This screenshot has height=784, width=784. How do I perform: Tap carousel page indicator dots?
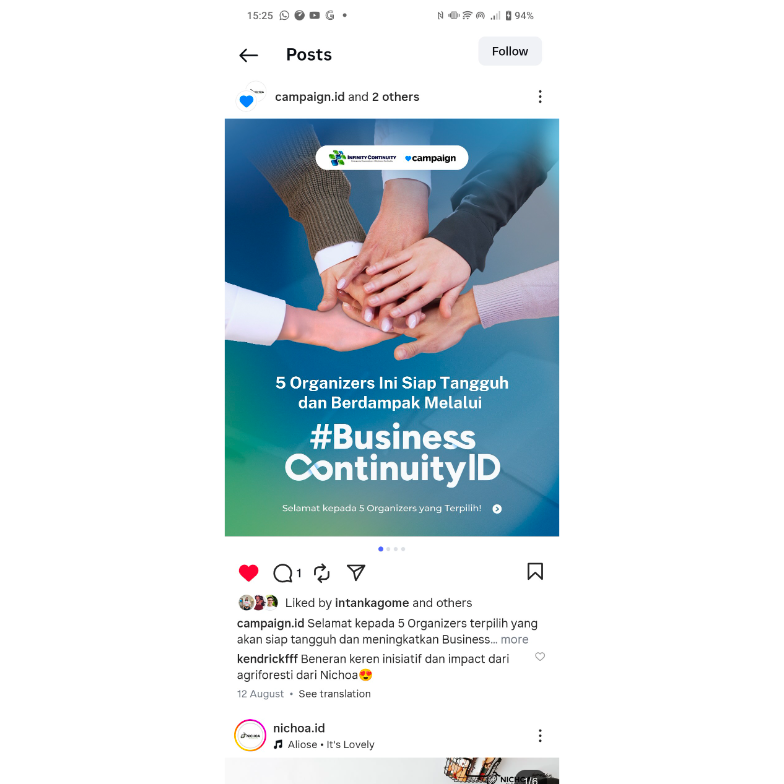[392, 549]
